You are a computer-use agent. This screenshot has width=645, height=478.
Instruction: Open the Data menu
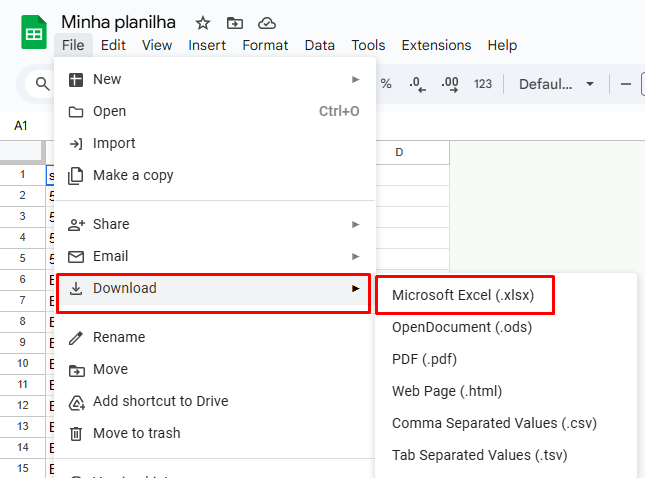click(320, 45)
